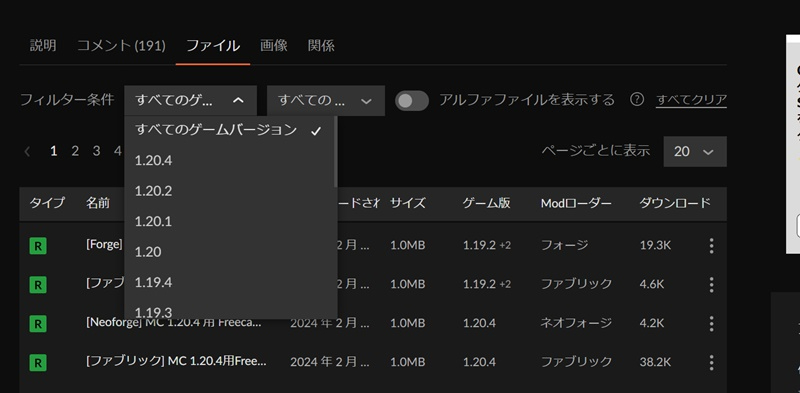Select version 1.19.3 in dropdown list

tap(229, 310)
